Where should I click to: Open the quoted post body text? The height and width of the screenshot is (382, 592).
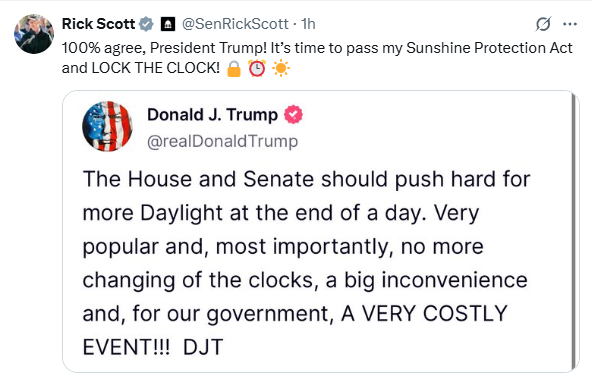(307, 263)
